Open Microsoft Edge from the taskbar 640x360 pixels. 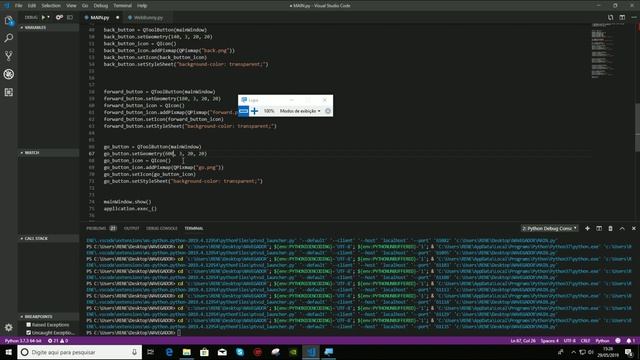click(169, 352)
